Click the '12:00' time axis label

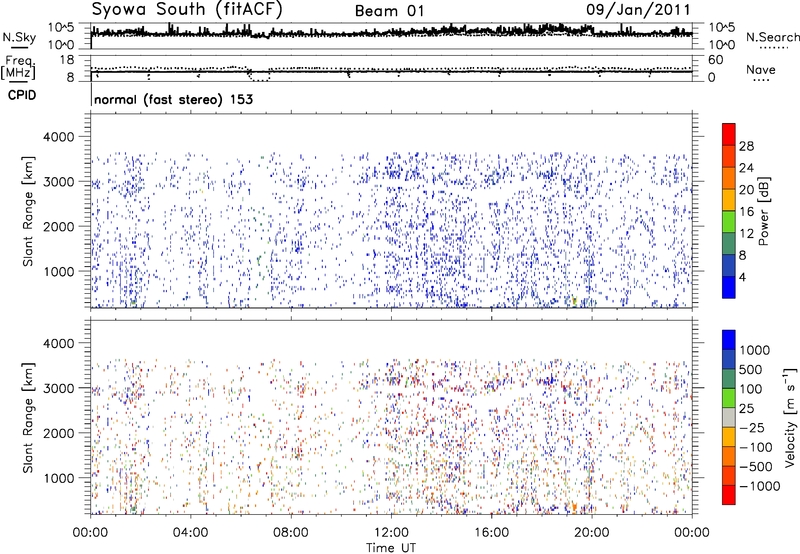pos(391,533)
